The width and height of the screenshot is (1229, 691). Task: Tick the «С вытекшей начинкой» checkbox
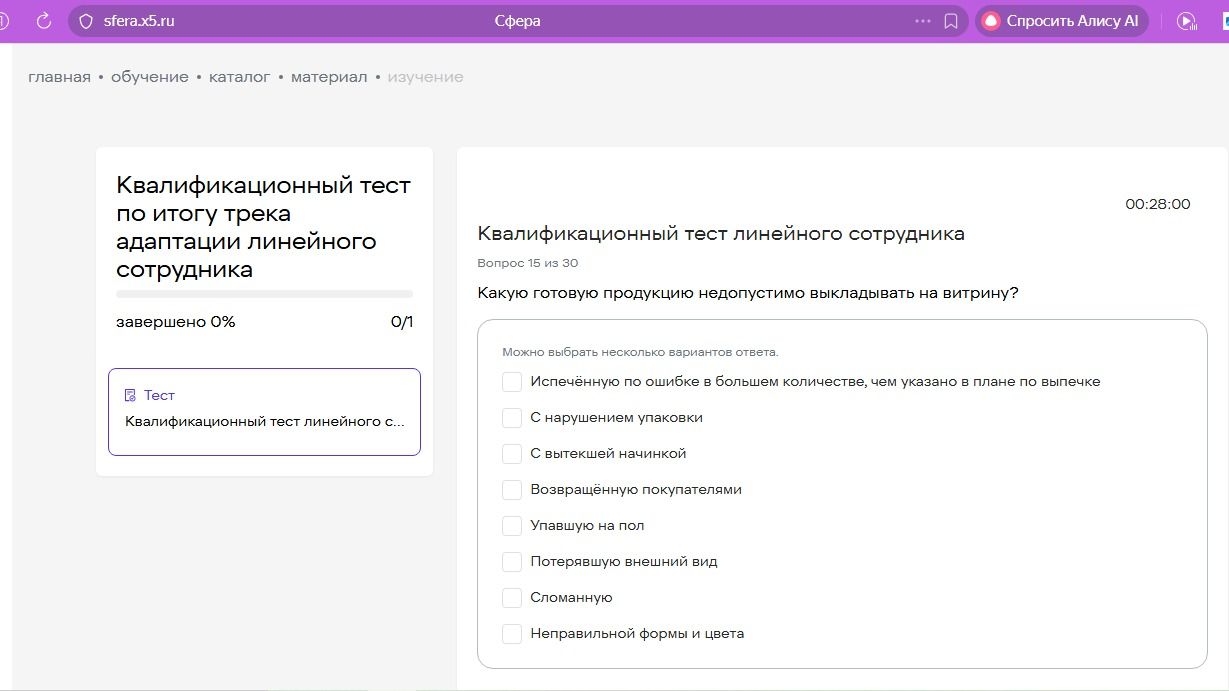tap(512, 453)
